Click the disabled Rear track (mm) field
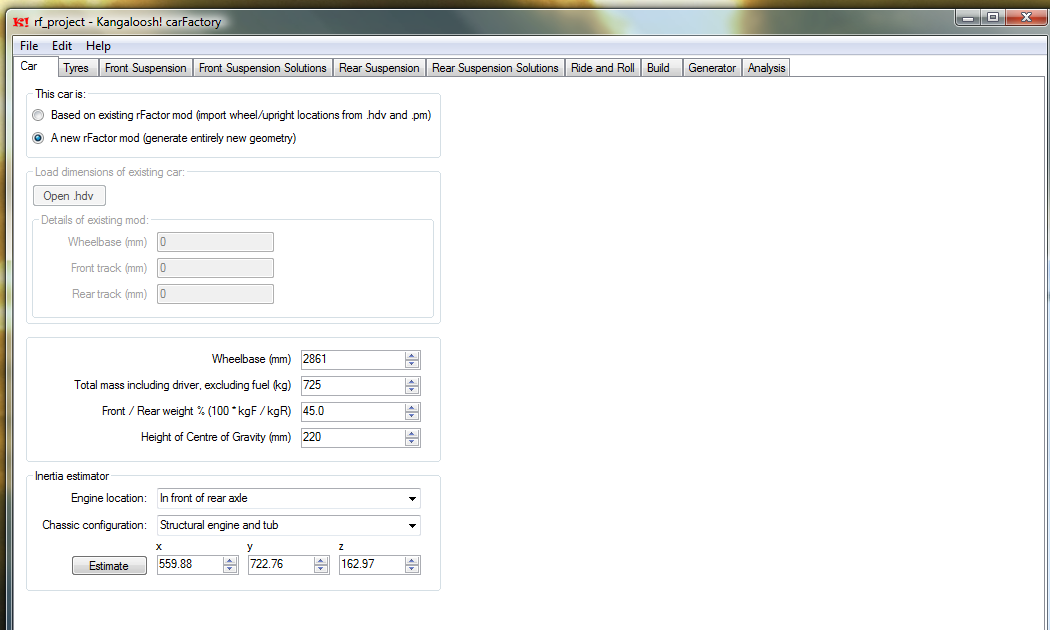 tap(216, 294)
